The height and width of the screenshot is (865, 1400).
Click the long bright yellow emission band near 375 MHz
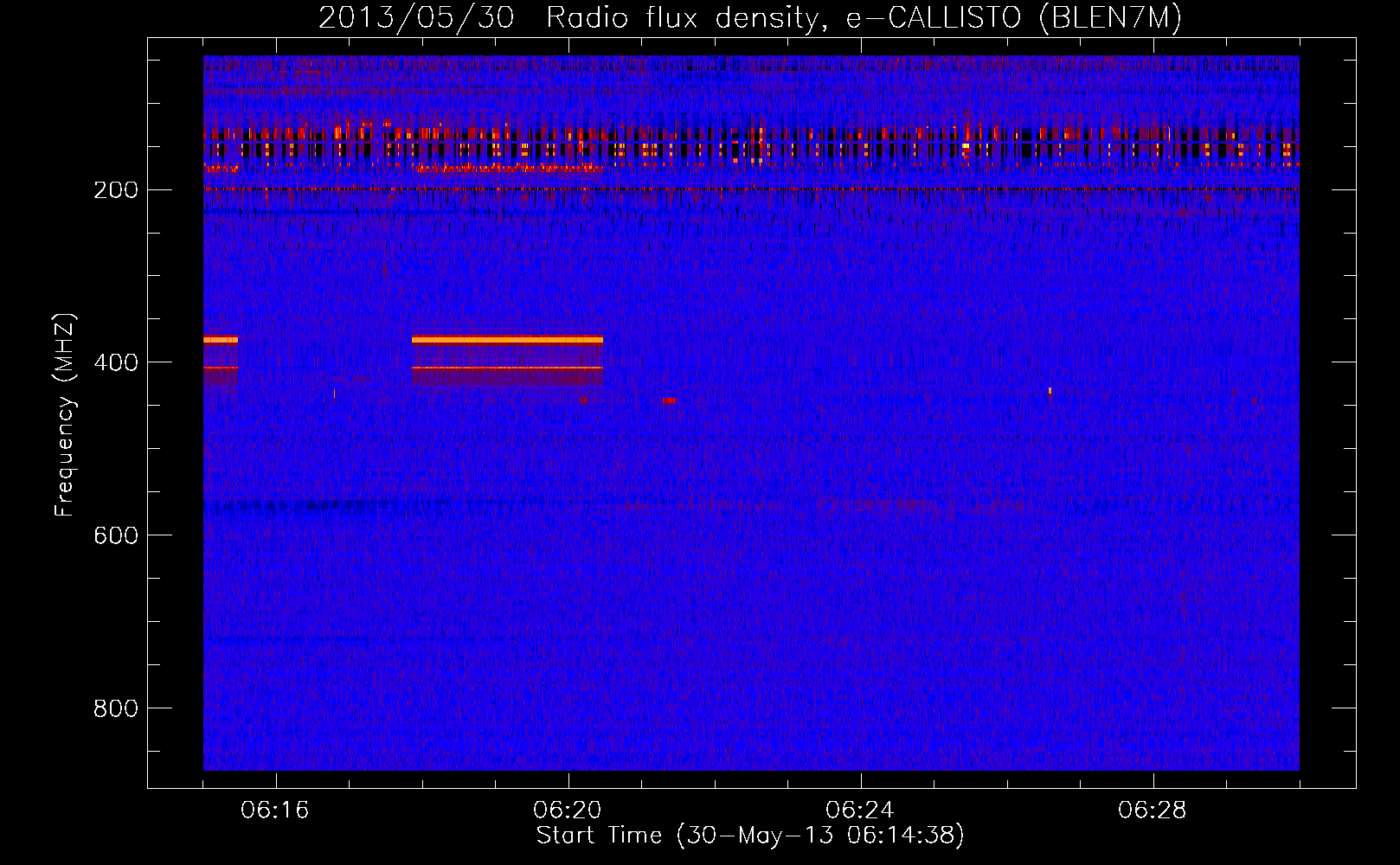click(507, 340)
